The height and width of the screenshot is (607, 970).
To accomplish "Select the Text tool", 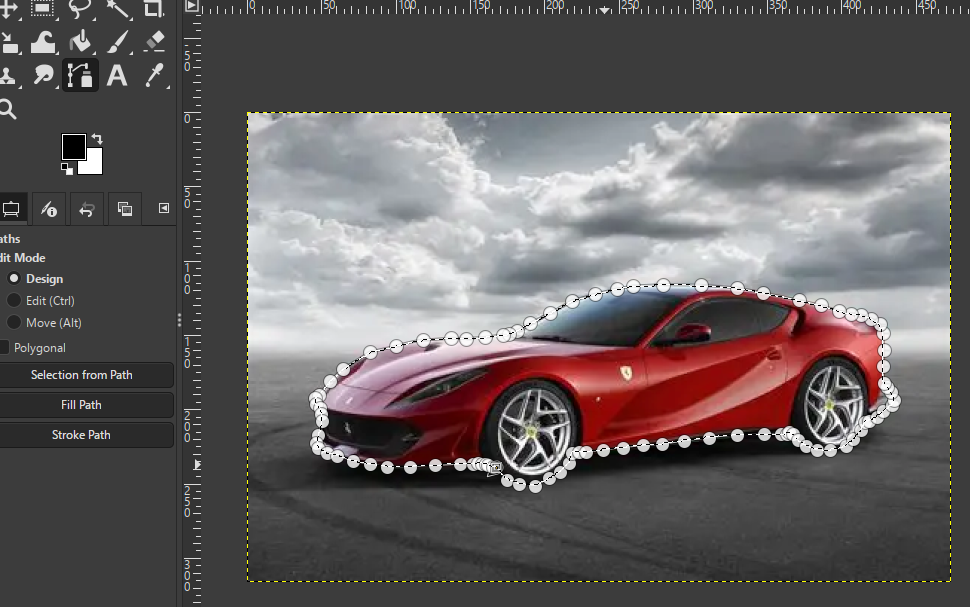I will coord(118,76).
